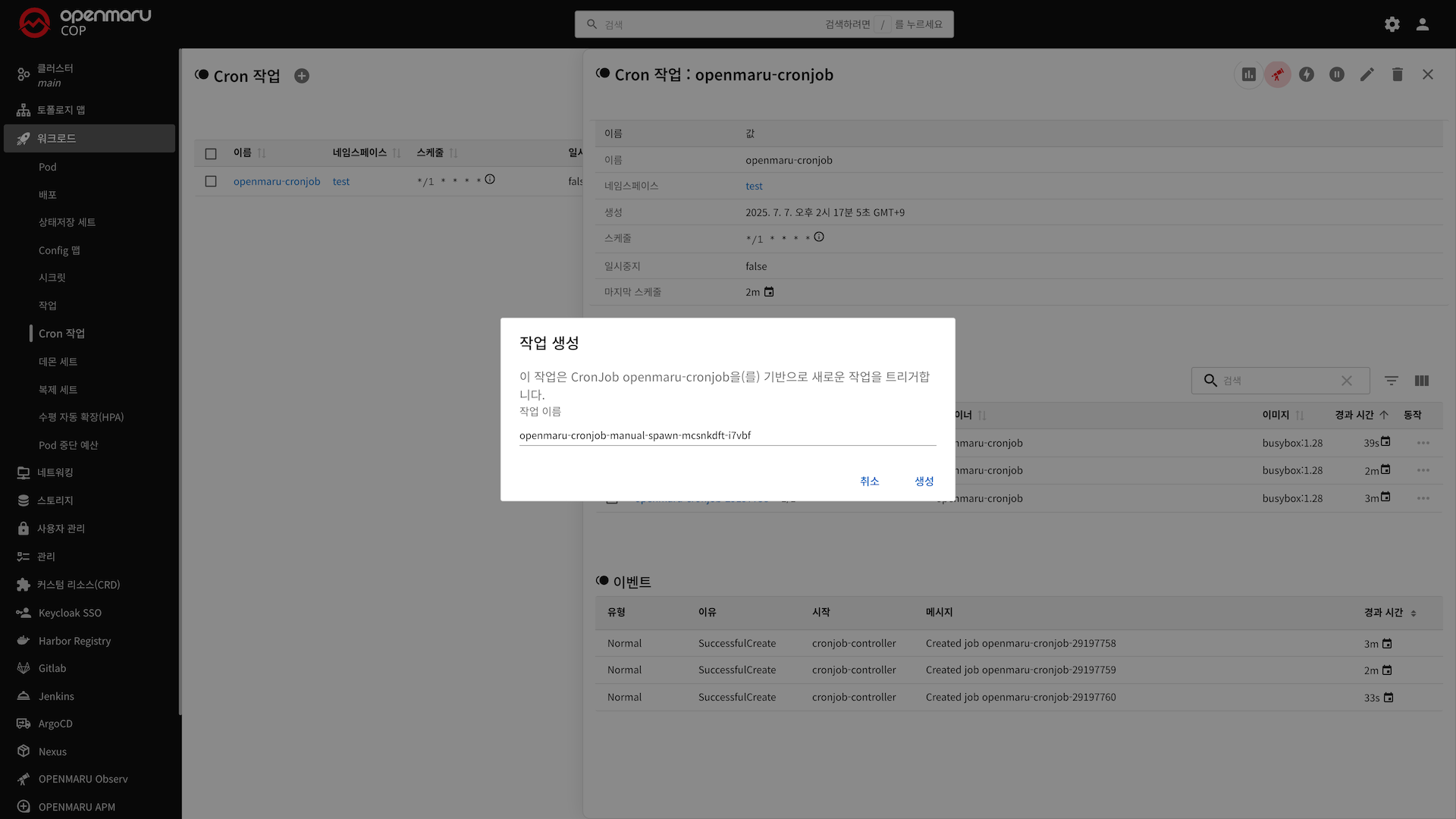Click 취소 to cancel the dialog
This screenshot has height=819, width=1456.
[x=869, y=482]
